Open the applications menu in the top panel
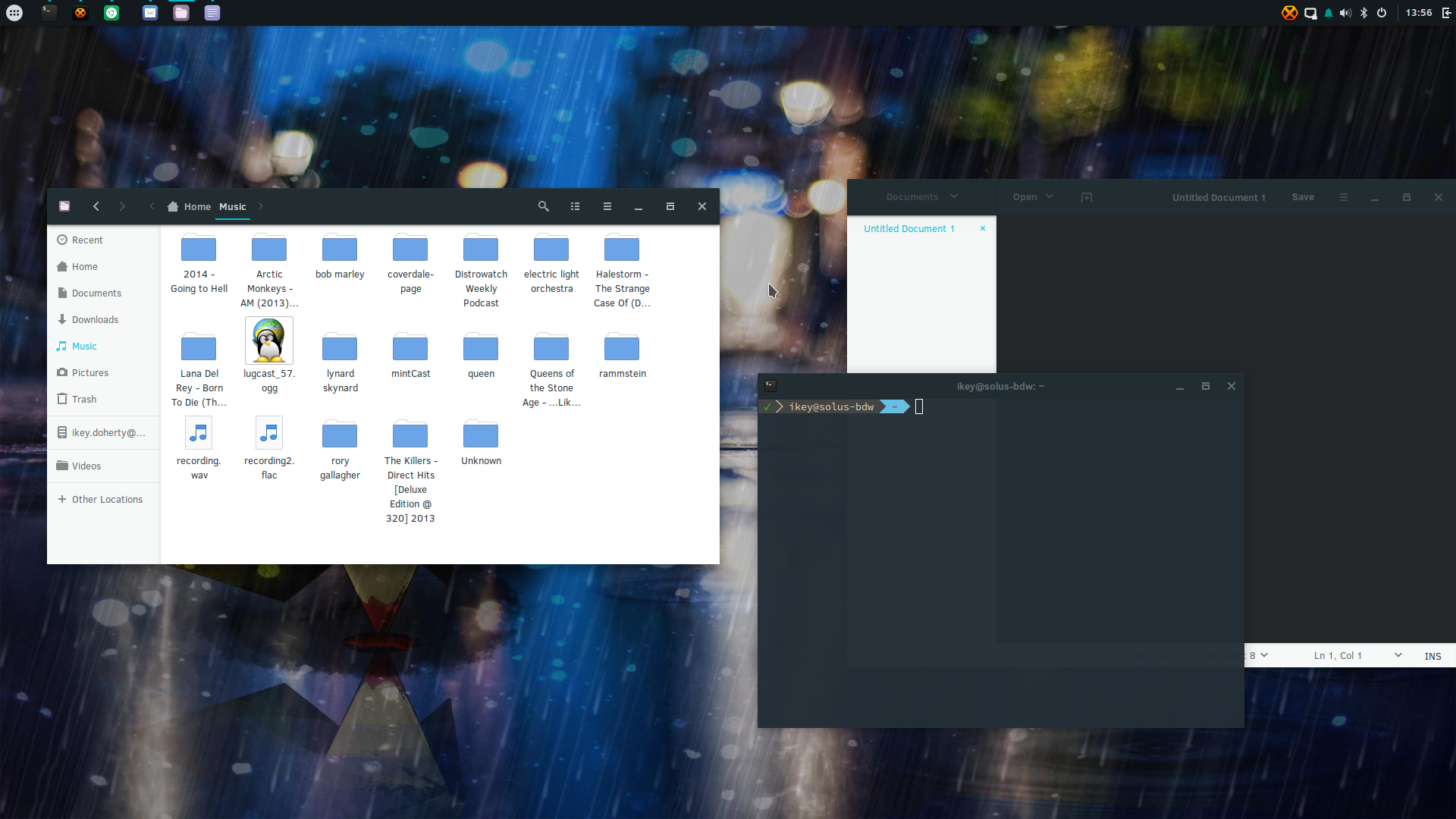 14,13
